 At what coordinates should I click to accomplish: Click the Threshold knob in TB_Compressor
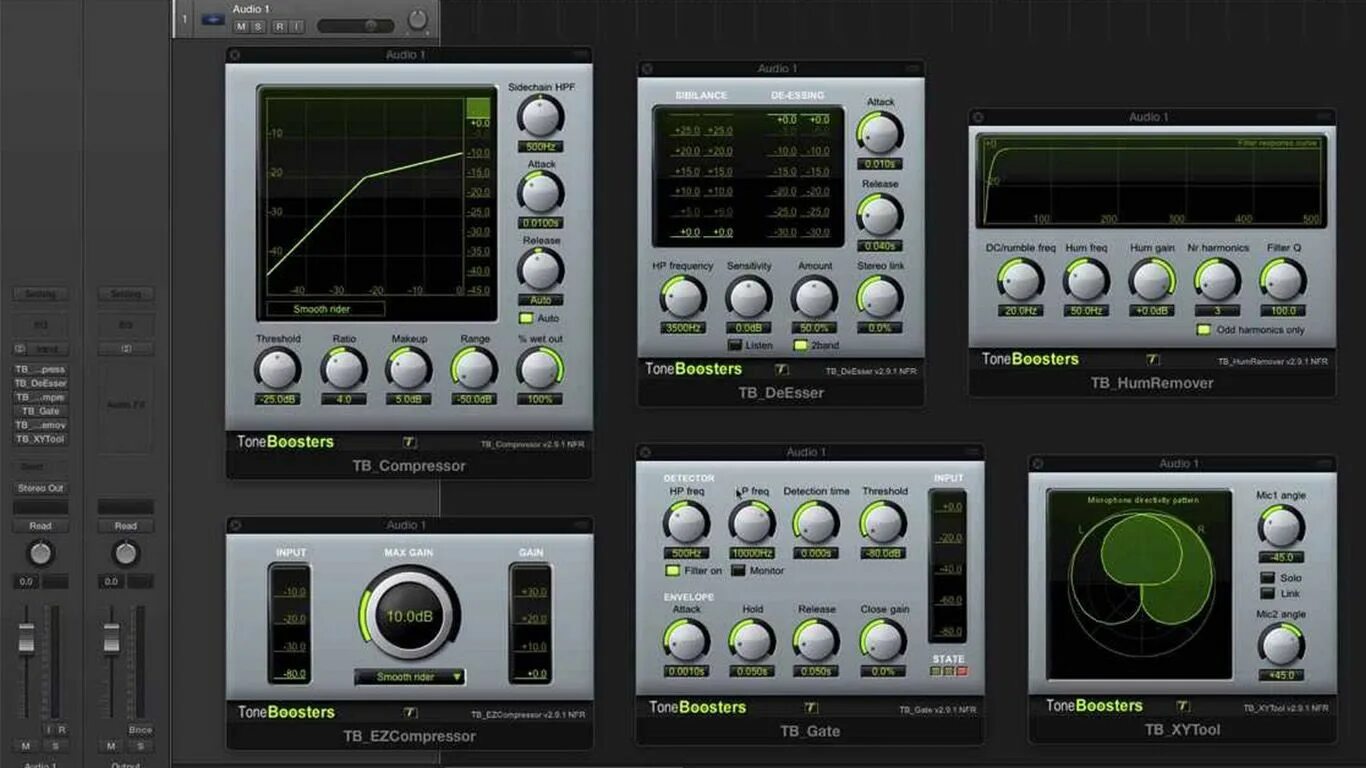pos(277,368)
